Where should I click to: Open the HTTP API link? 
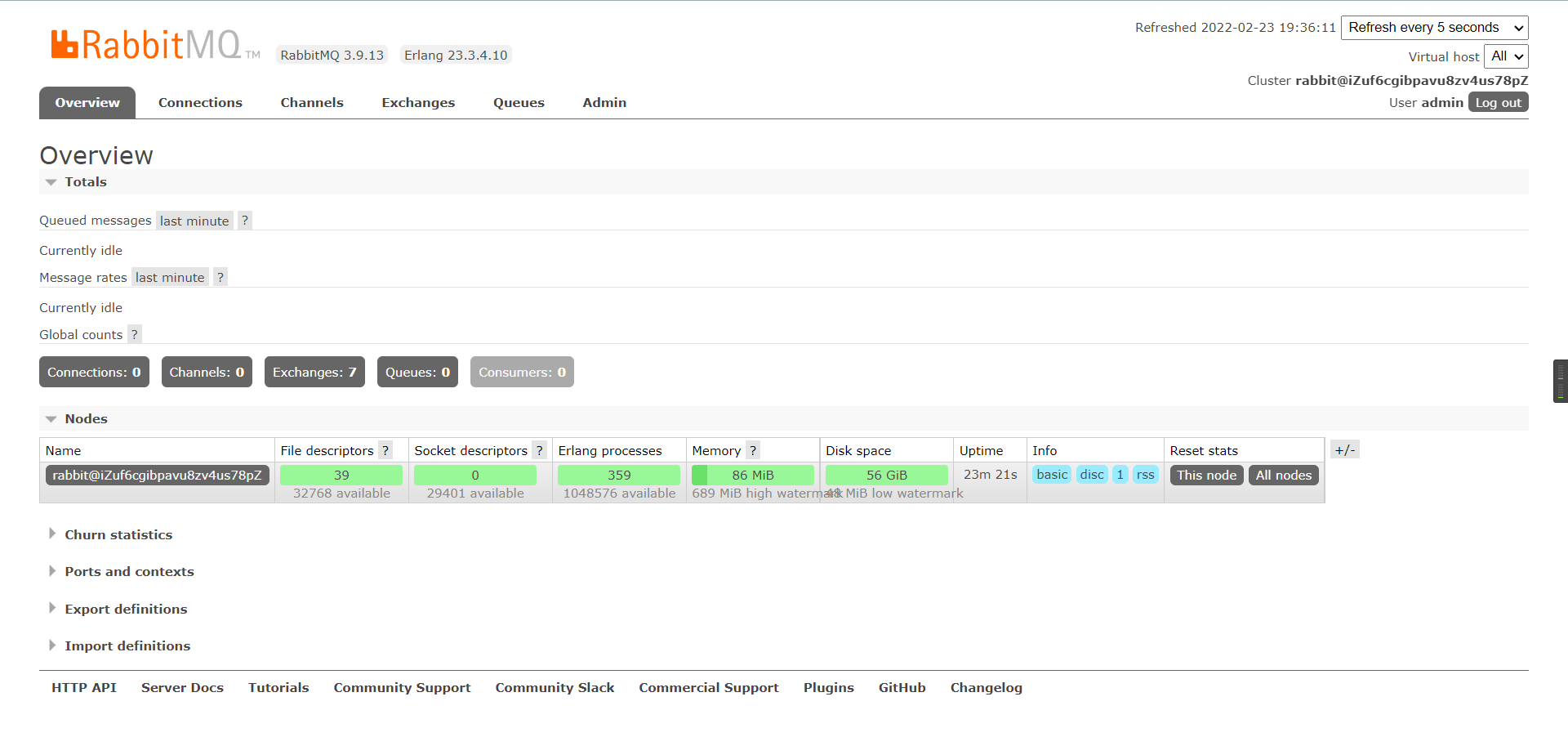pyautogui.click(x=84, y=688)
